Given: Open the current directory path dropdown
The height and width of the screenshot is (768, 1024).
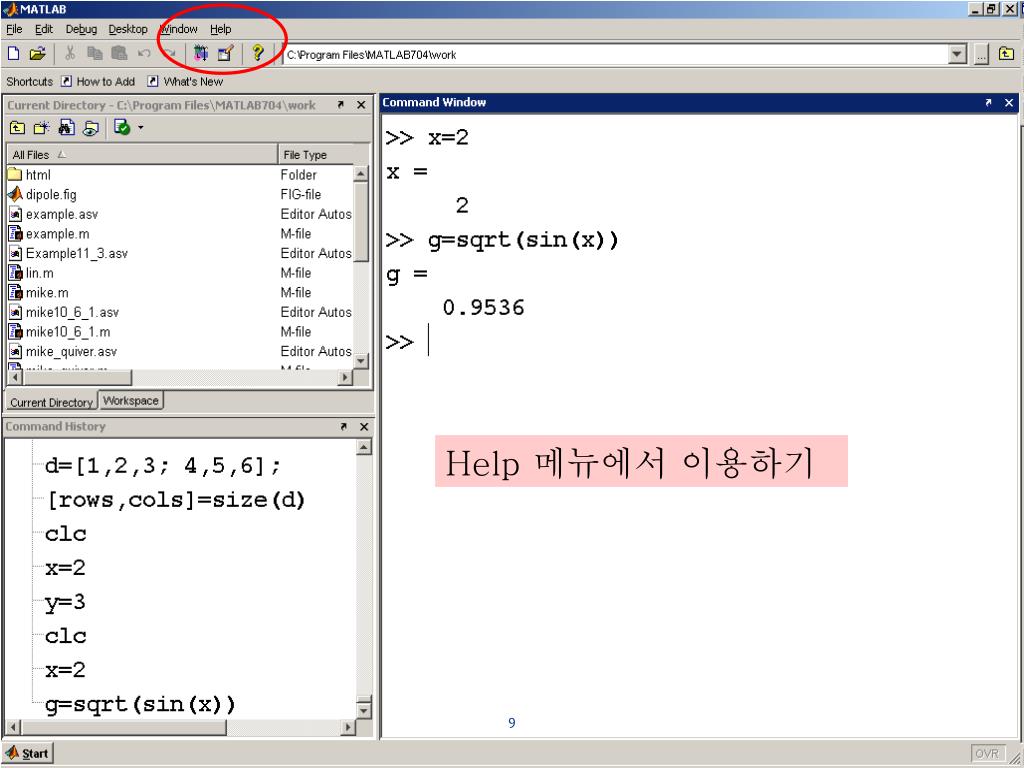Looking at the screenshot, I should click(957, 55).
